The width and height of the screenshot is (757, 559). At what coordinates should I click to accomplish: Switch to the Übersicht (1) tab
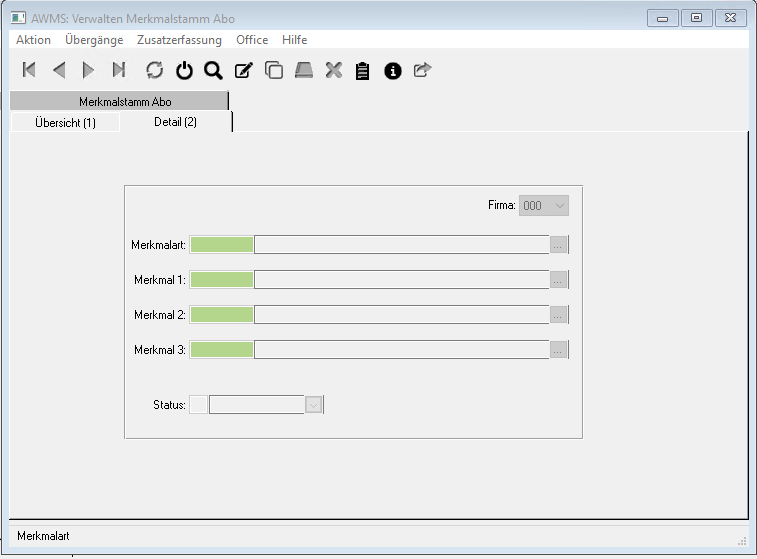point(65,122)
